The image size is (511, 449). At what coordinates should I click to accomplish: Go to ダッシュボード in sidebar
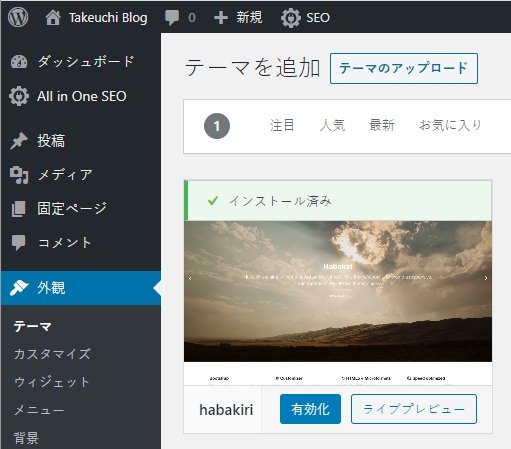pyautogui.click(x=86, y=62)
